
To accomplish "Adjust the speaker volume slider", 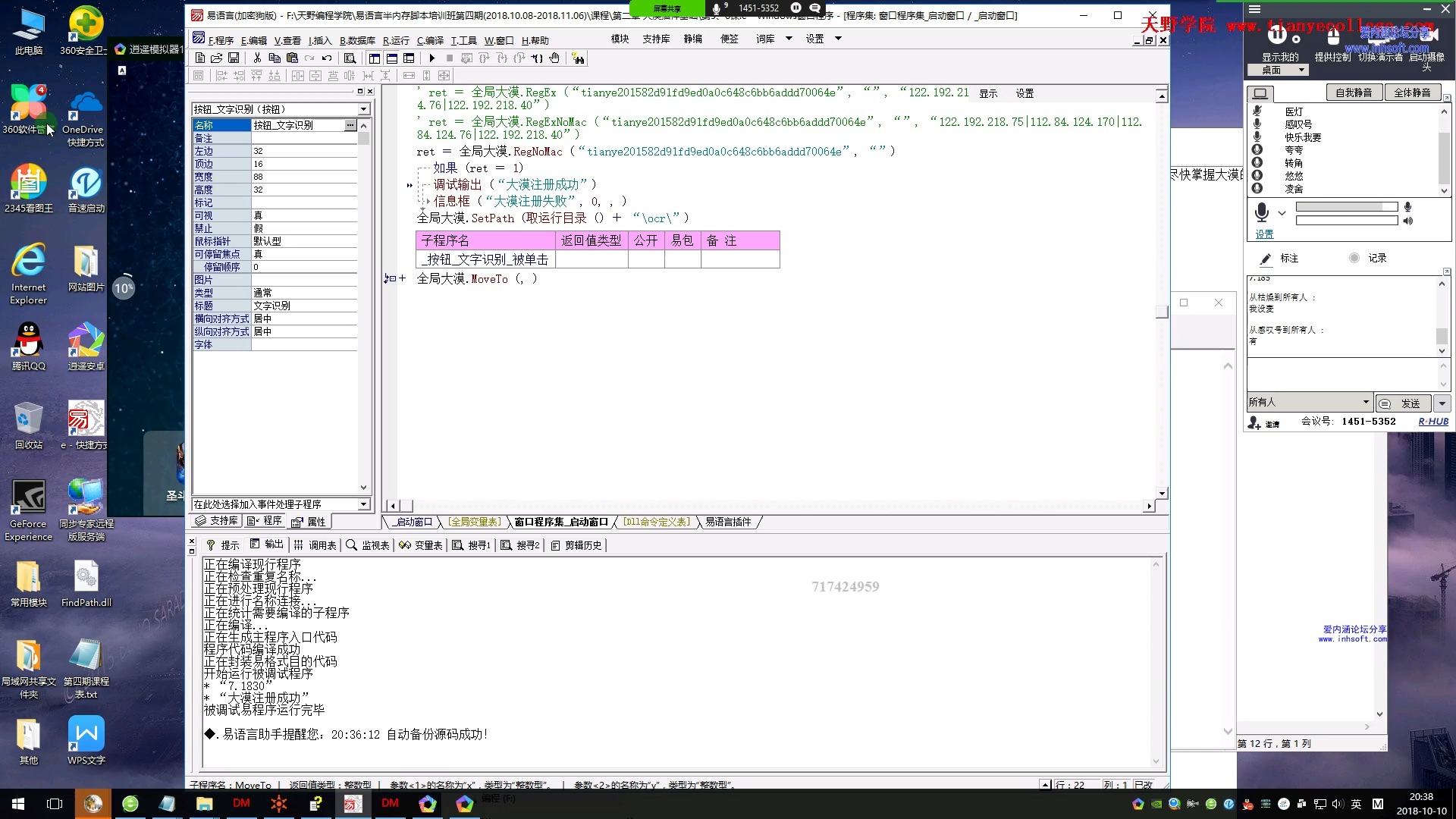I will (1346, 221).
